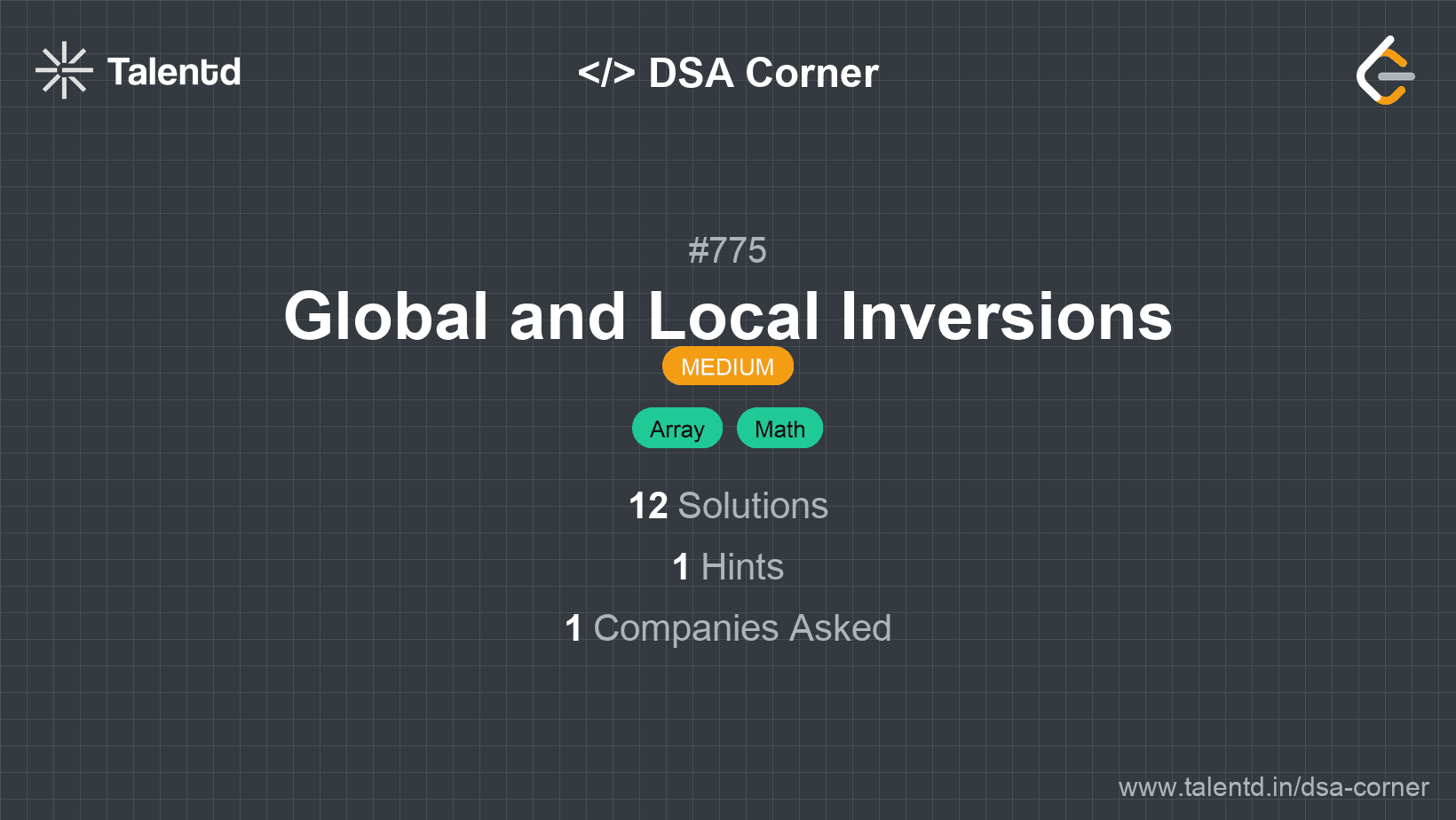Open the Companies Asked label

(x=742, y=628)
